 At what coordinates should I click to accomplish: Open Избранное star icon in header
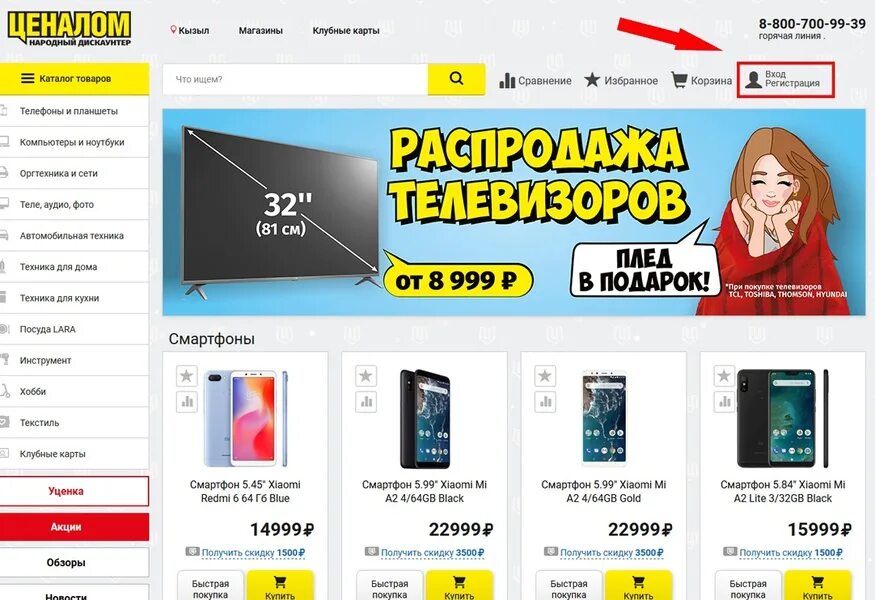point(592,80)
